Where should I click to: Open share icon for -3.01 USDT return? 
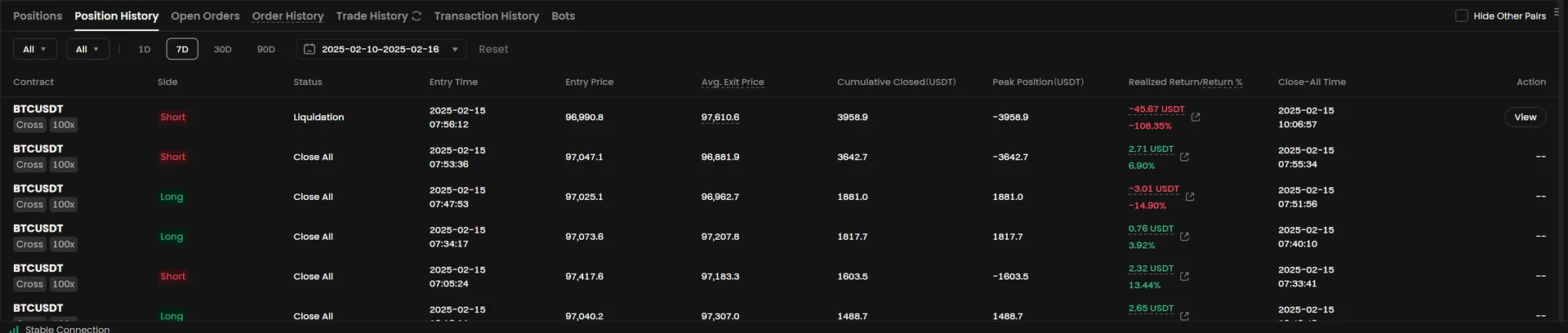1190,197
